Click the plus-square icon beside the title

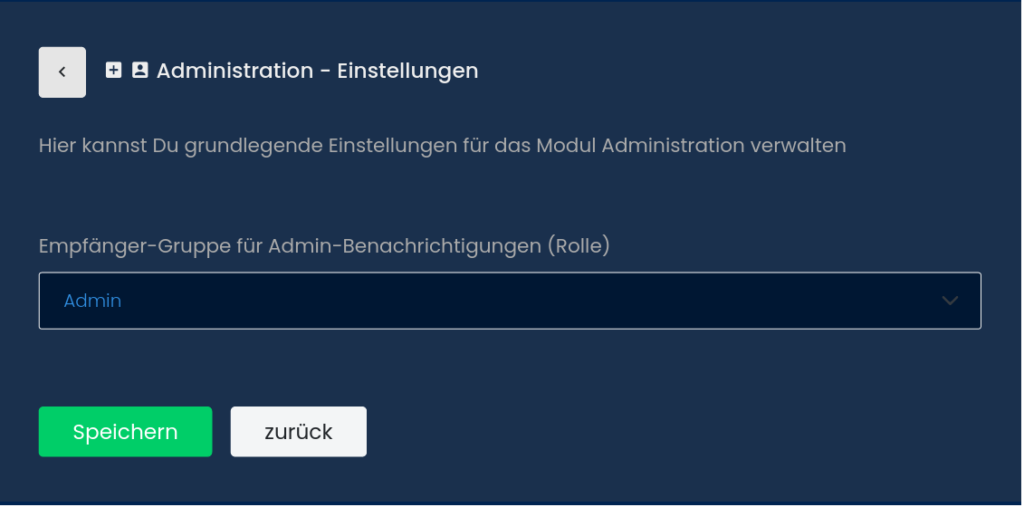tap(114, 70)
